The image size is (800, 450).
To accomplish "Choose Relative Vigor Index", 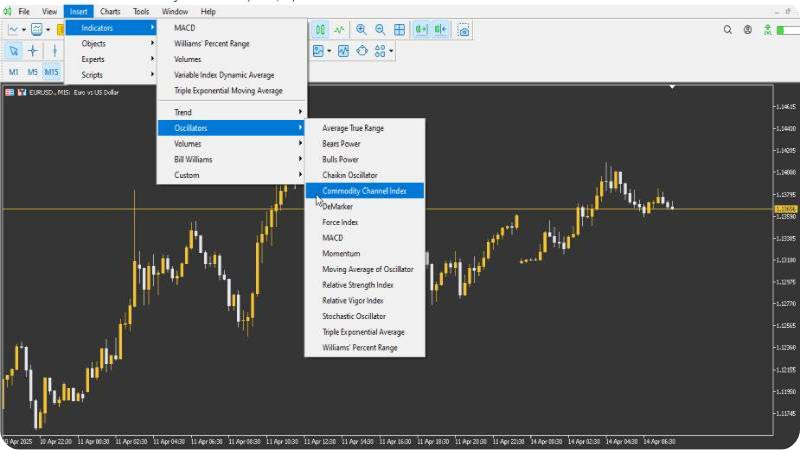I will 365,301.
